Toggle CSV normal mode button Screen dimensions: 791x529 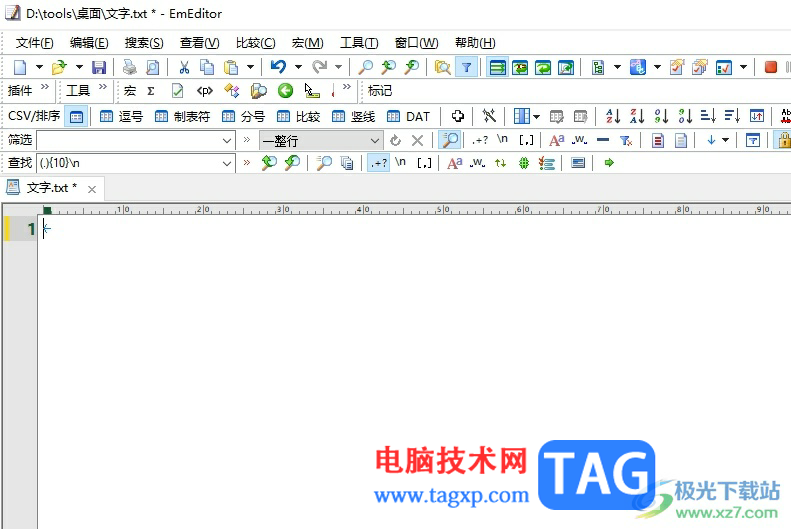point(76,116)
